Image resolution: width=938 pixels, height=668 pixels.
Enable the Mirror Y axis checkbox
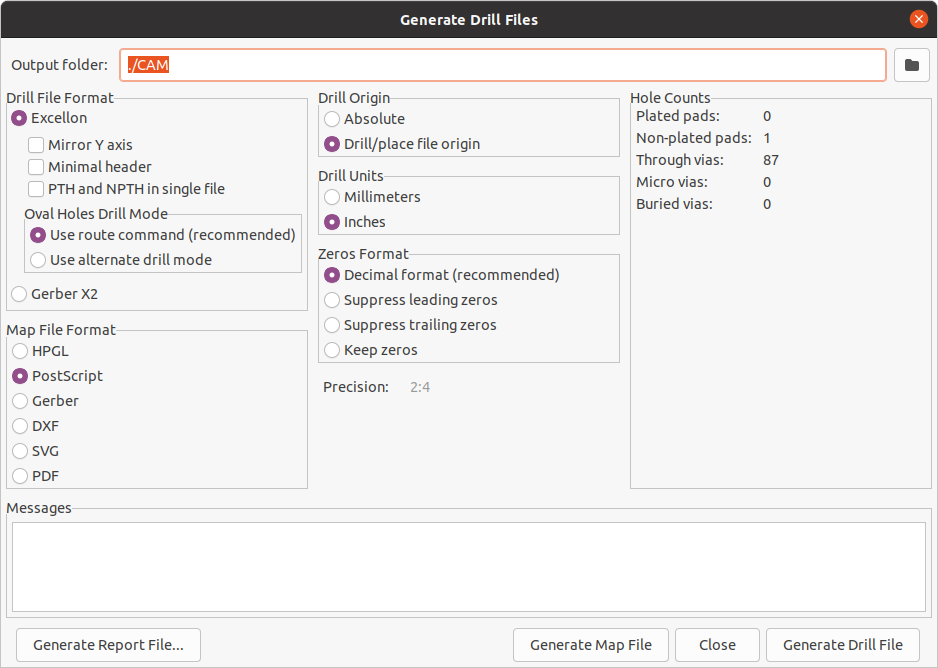tap(36, 144)
